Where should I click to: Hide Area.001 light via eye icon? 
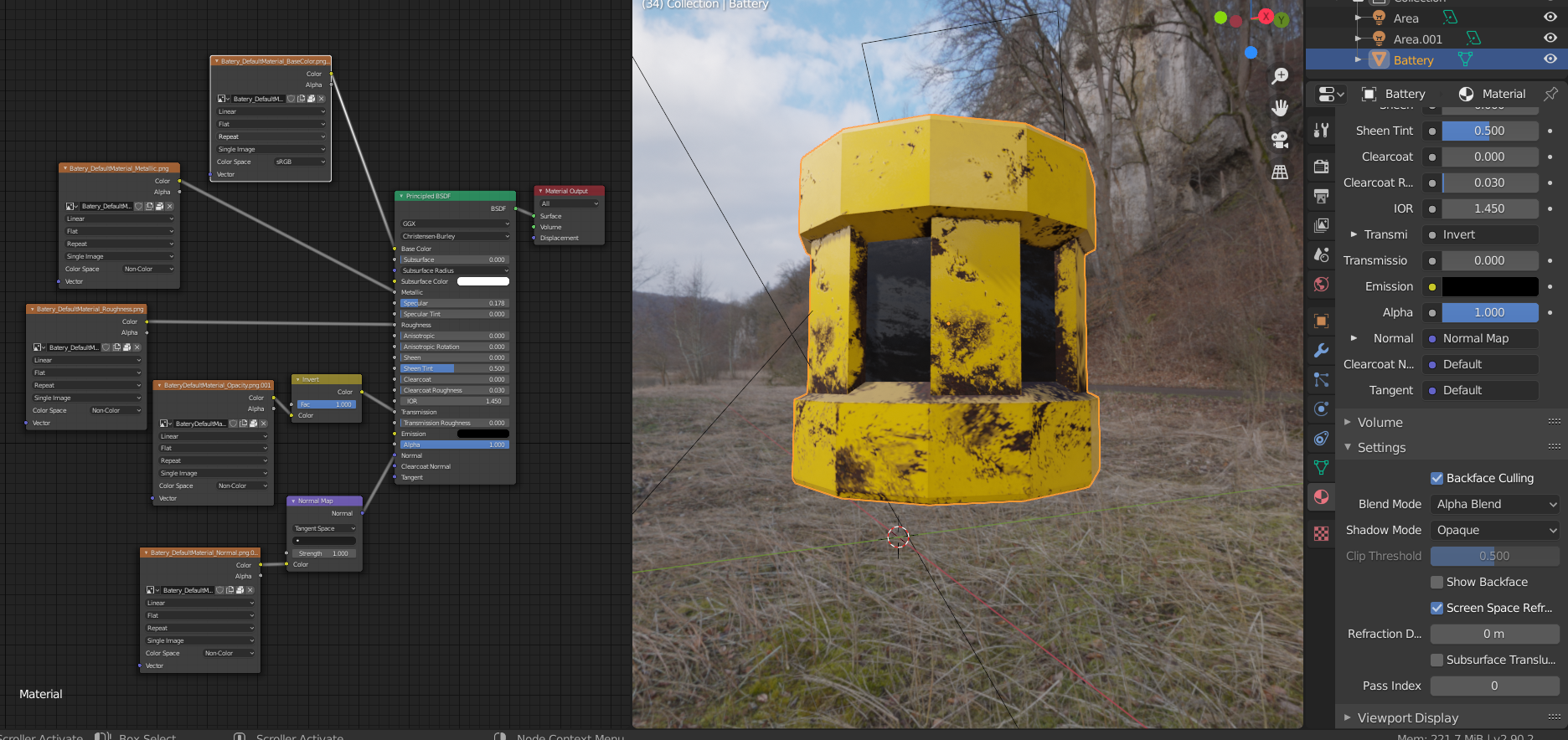(1550, 39)
